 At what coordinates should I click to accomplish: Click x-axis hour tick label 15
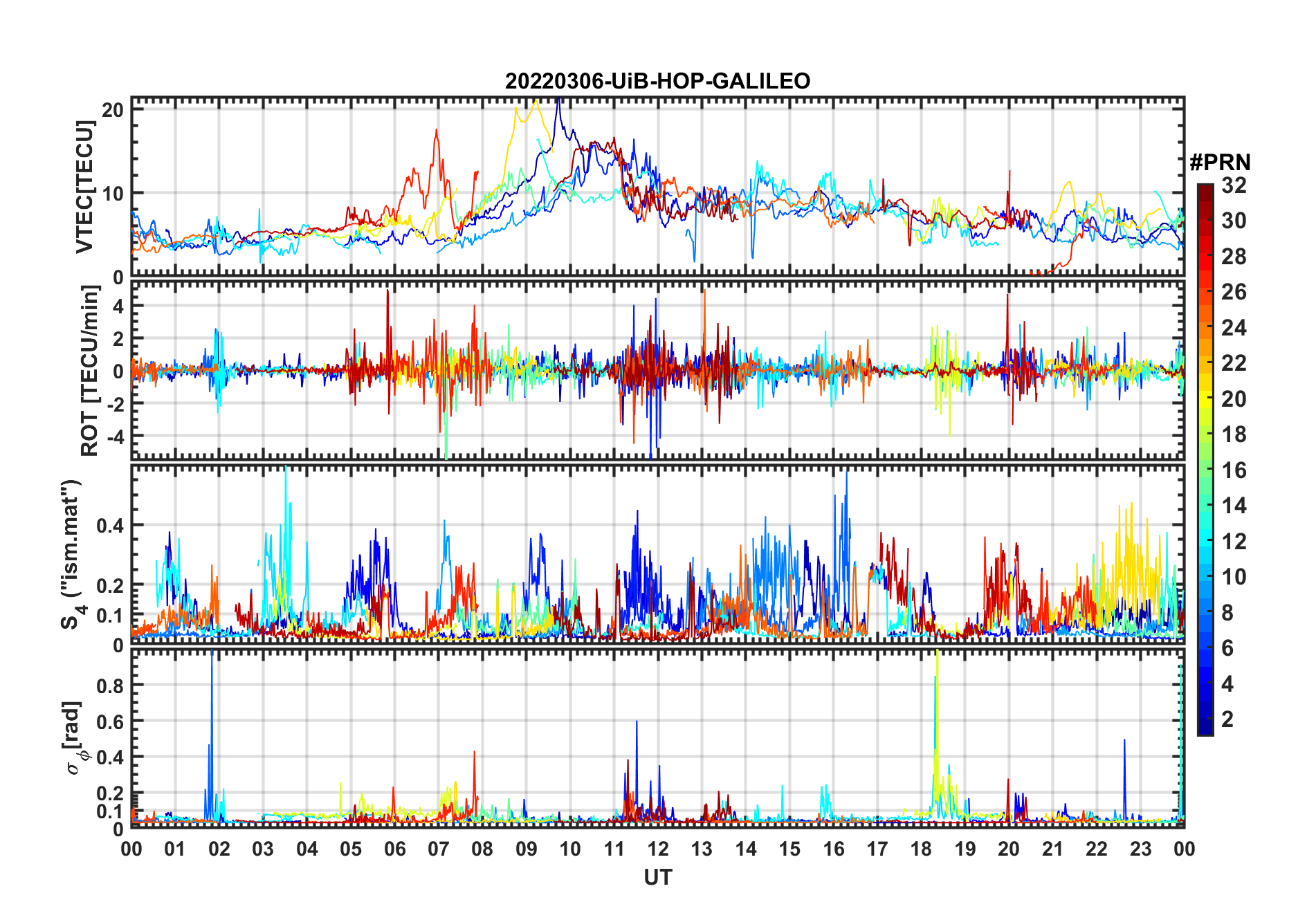(789, 849)
